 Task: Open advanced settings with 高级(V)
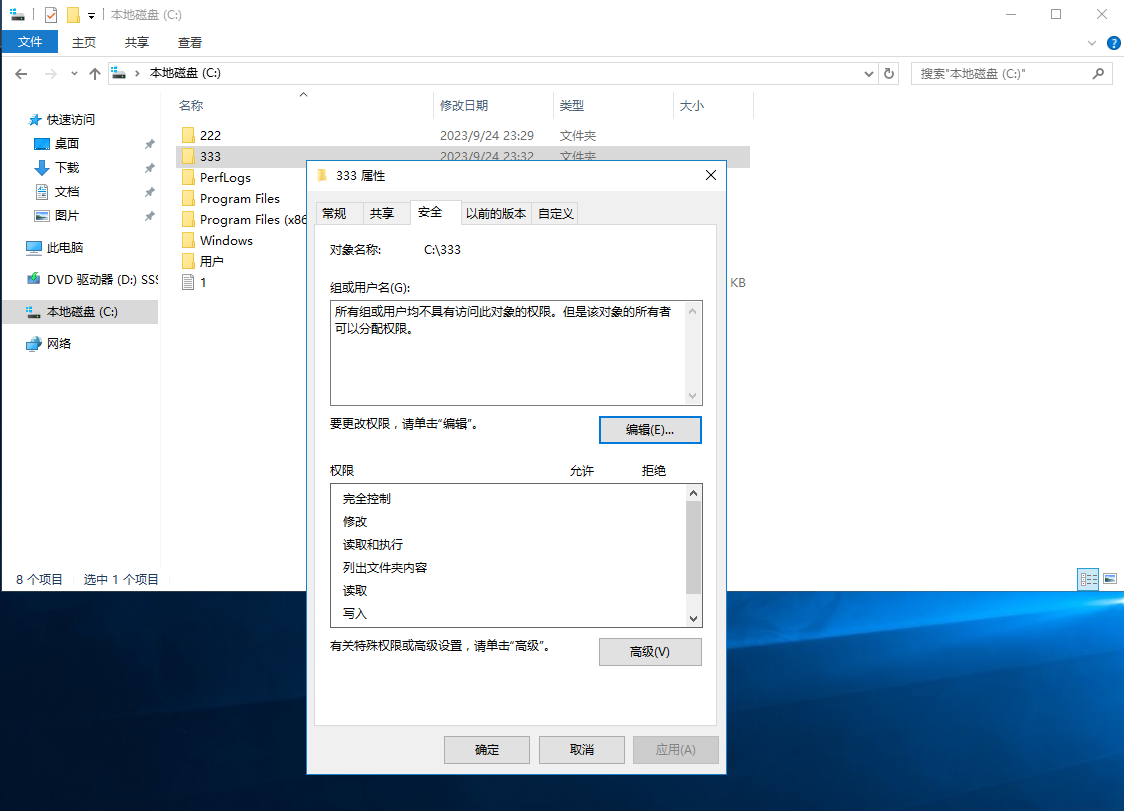click(650, 652)
